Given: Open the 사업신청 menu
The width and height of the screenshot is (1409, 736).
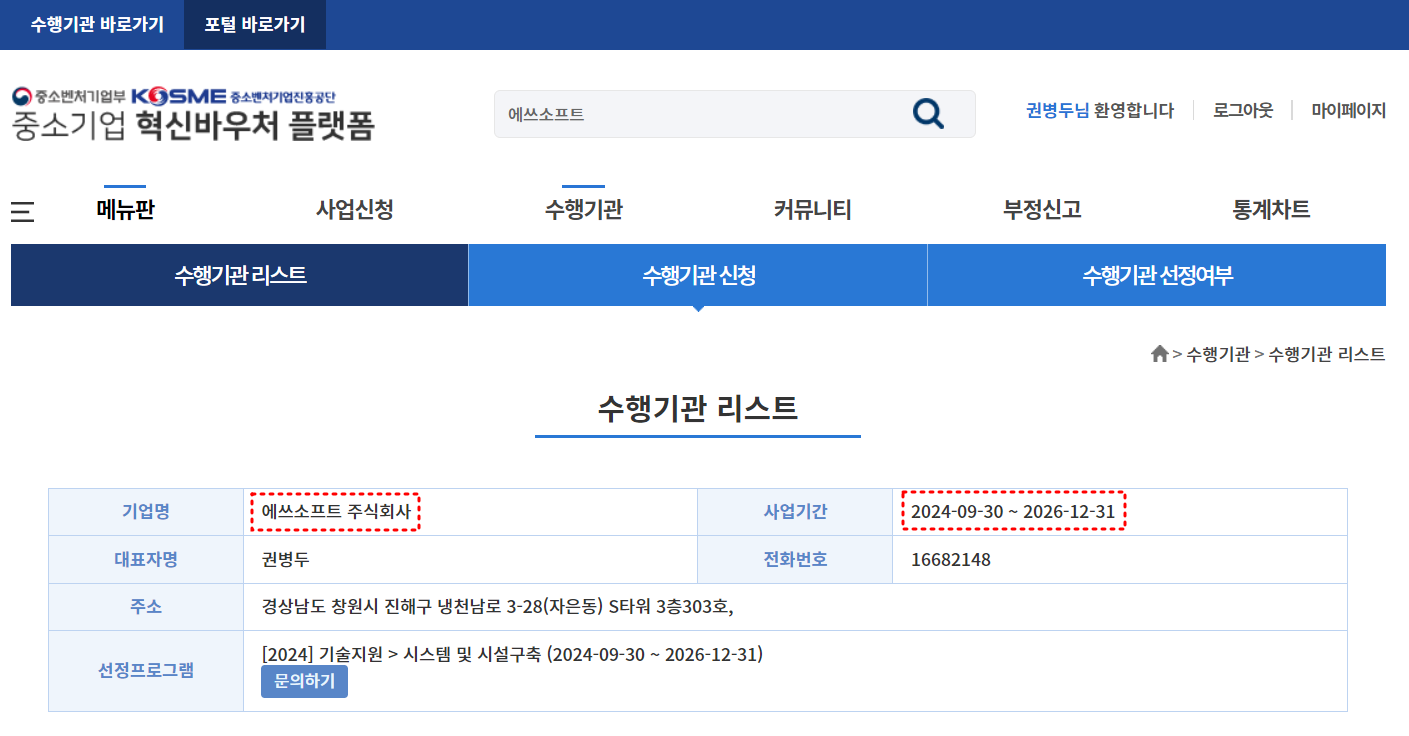Looking at the screenshot, I should click(355, 210).
